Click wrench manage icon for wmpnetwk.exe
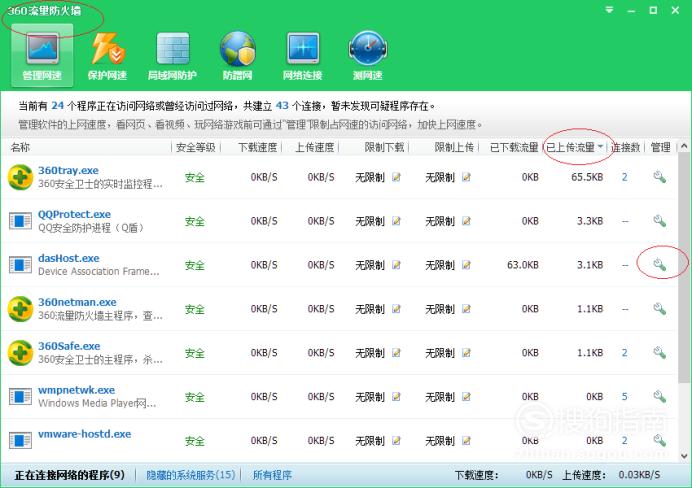Viewport: 692px width, 488px height. point(659,396)
